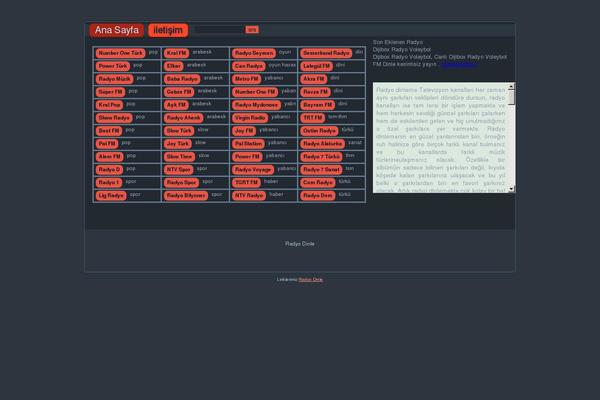
Task: Open Aşk FM arabesk station
Action: 176,105
